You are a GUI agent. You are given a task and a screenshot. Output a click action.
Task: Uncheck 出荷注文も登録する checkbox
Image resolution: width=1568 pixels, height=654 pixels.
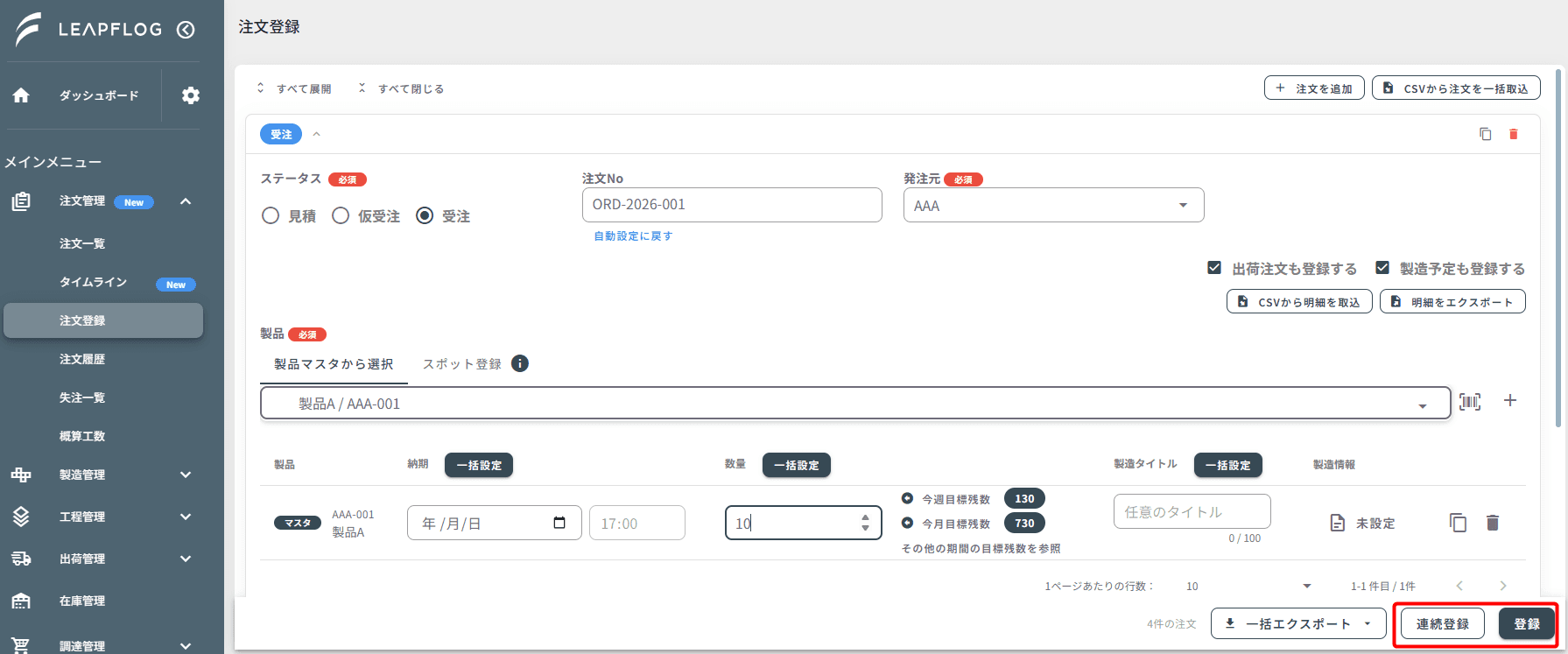[1214, 268]
